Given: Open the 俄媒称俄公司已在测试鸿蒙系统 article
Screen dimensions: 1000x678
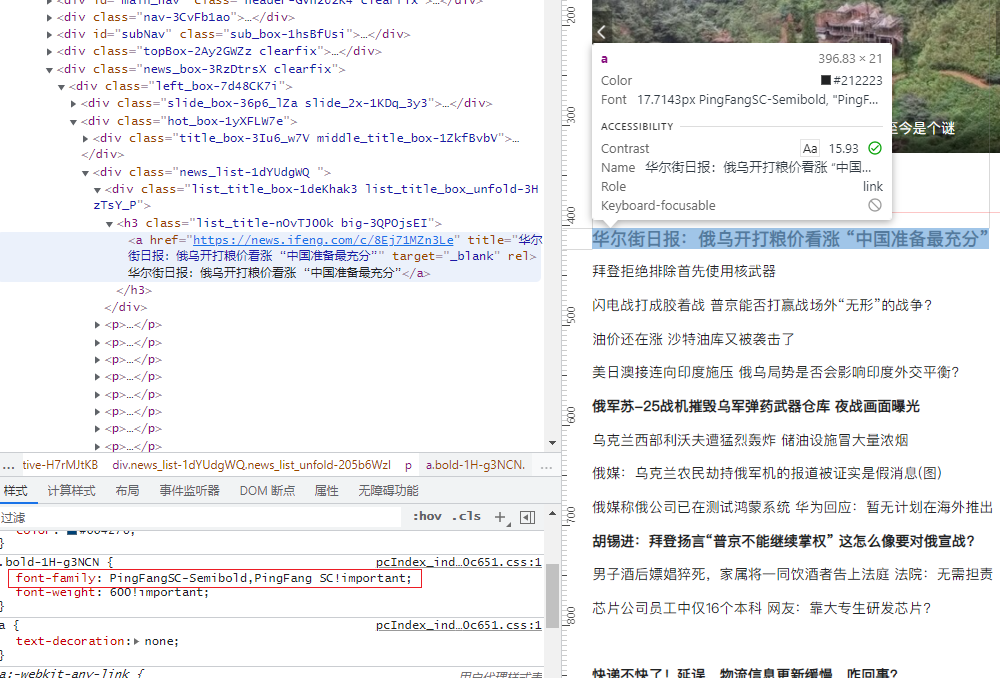Looking at the screenshot, I should [793, 507].
